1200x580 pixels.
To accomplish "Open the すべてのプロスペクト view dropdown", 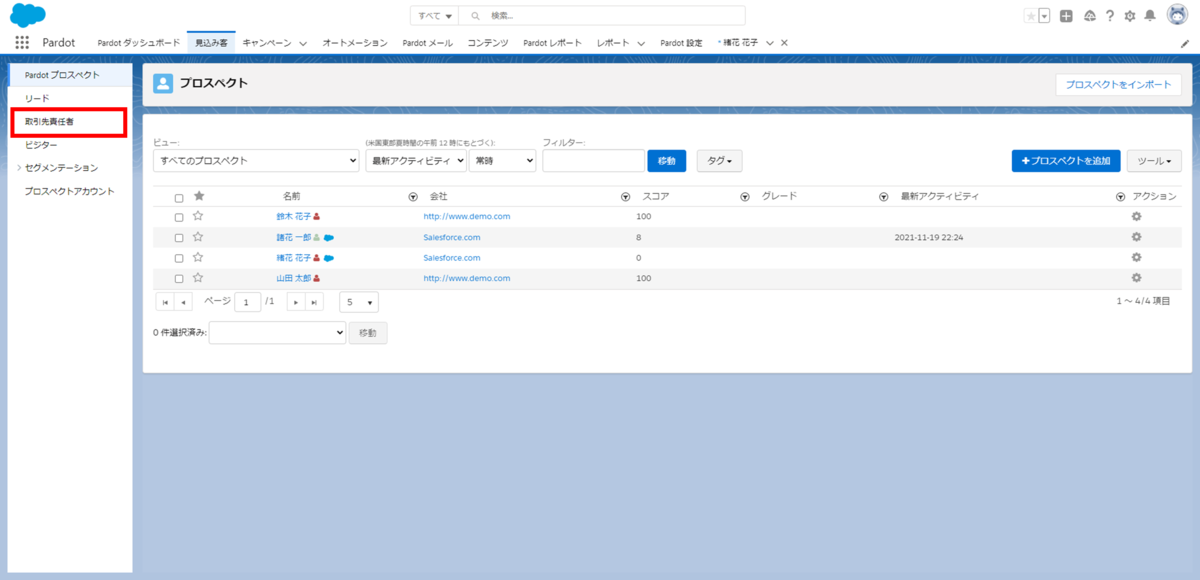I will pyautogui.click(x=256, y=160).
